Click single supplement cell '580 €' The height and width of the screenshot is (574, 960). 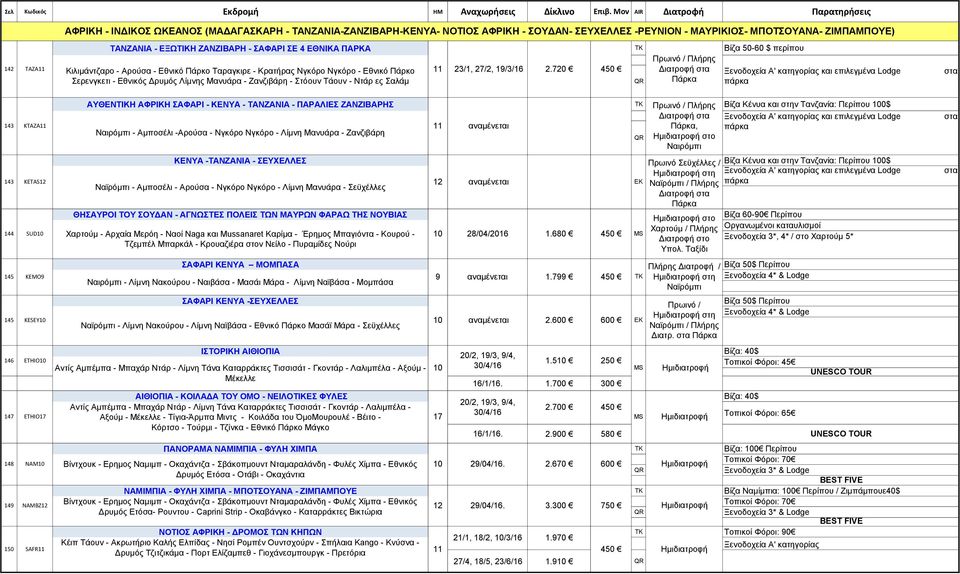pyautogui.click(x=611, y=434)
